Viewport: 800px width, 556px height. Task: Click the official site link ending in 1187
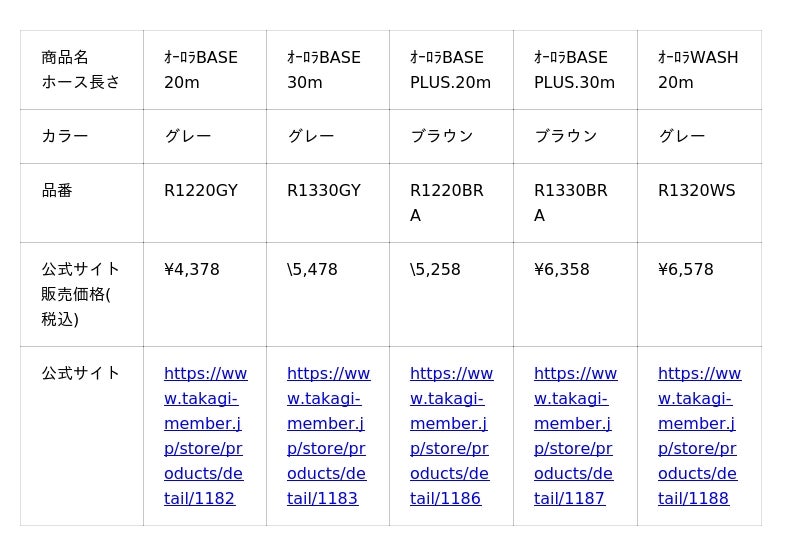[x=574, y=436]
